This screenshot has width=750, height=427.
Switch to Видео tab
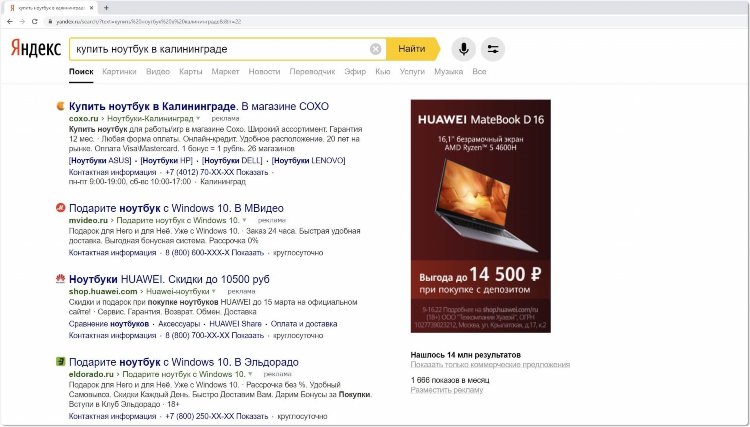(x=158, y=71)
